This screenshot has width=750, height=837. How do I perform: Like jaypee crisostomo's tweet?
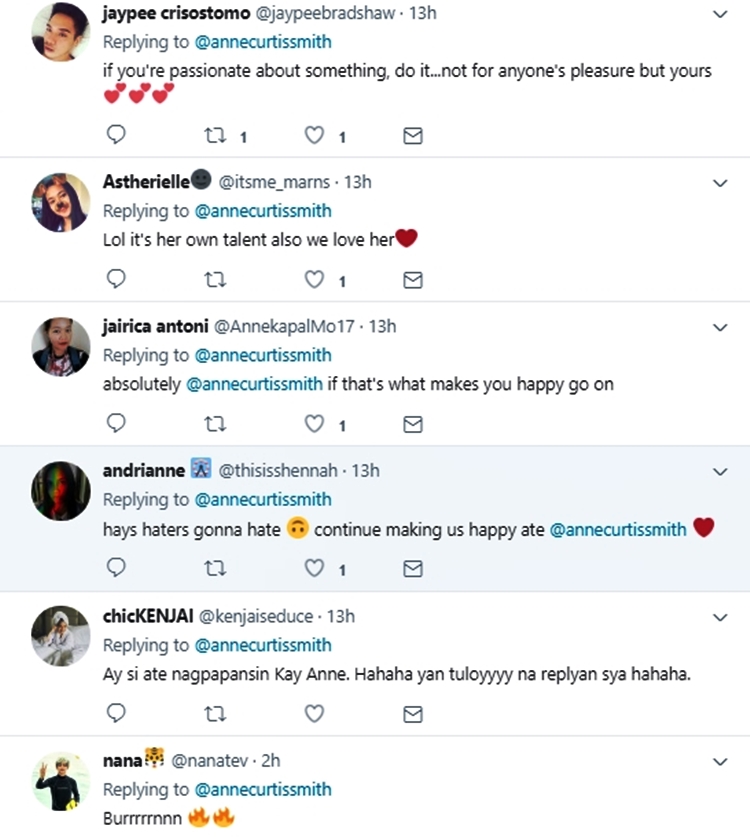[315, 136]
